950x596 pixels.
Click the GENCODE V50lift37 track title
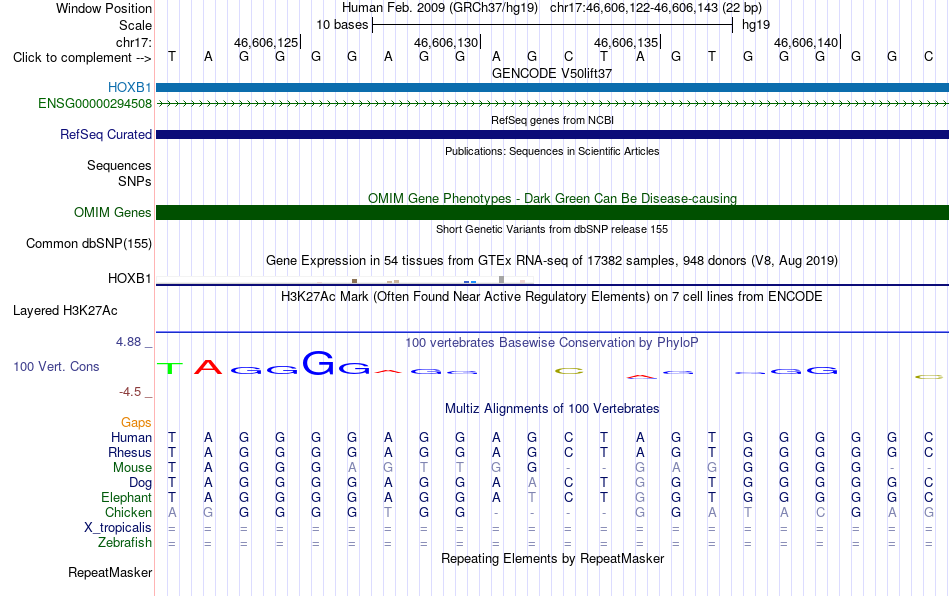[x=552, y=73]
